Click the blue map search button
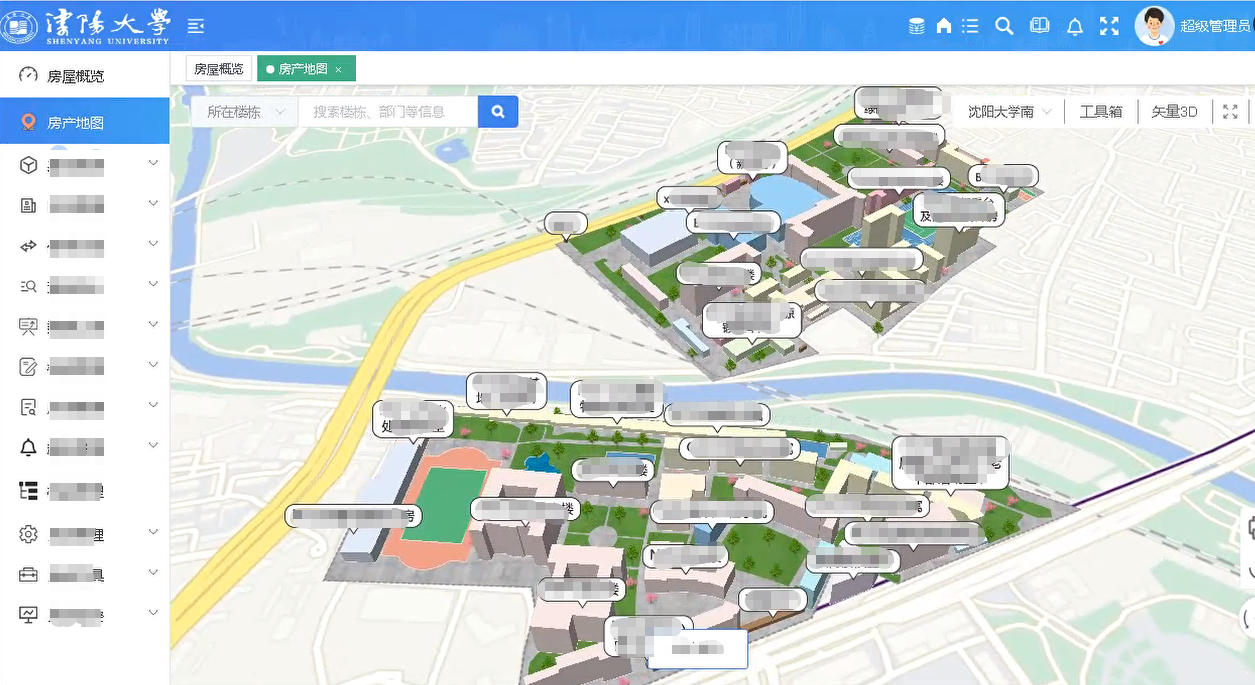Image resolution: width=1255 pixels, height=685 pixels. 498,112
